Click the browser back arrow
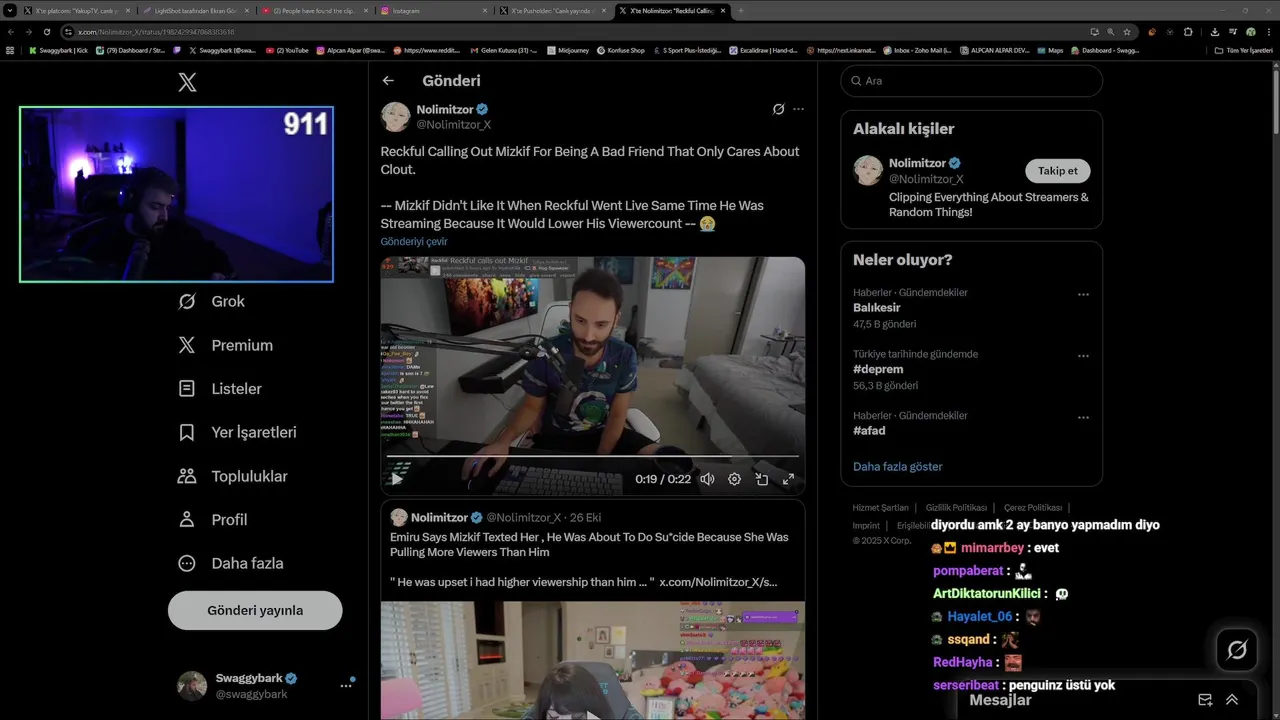This screenshot has height=720, width=1280. coord(11,31)
